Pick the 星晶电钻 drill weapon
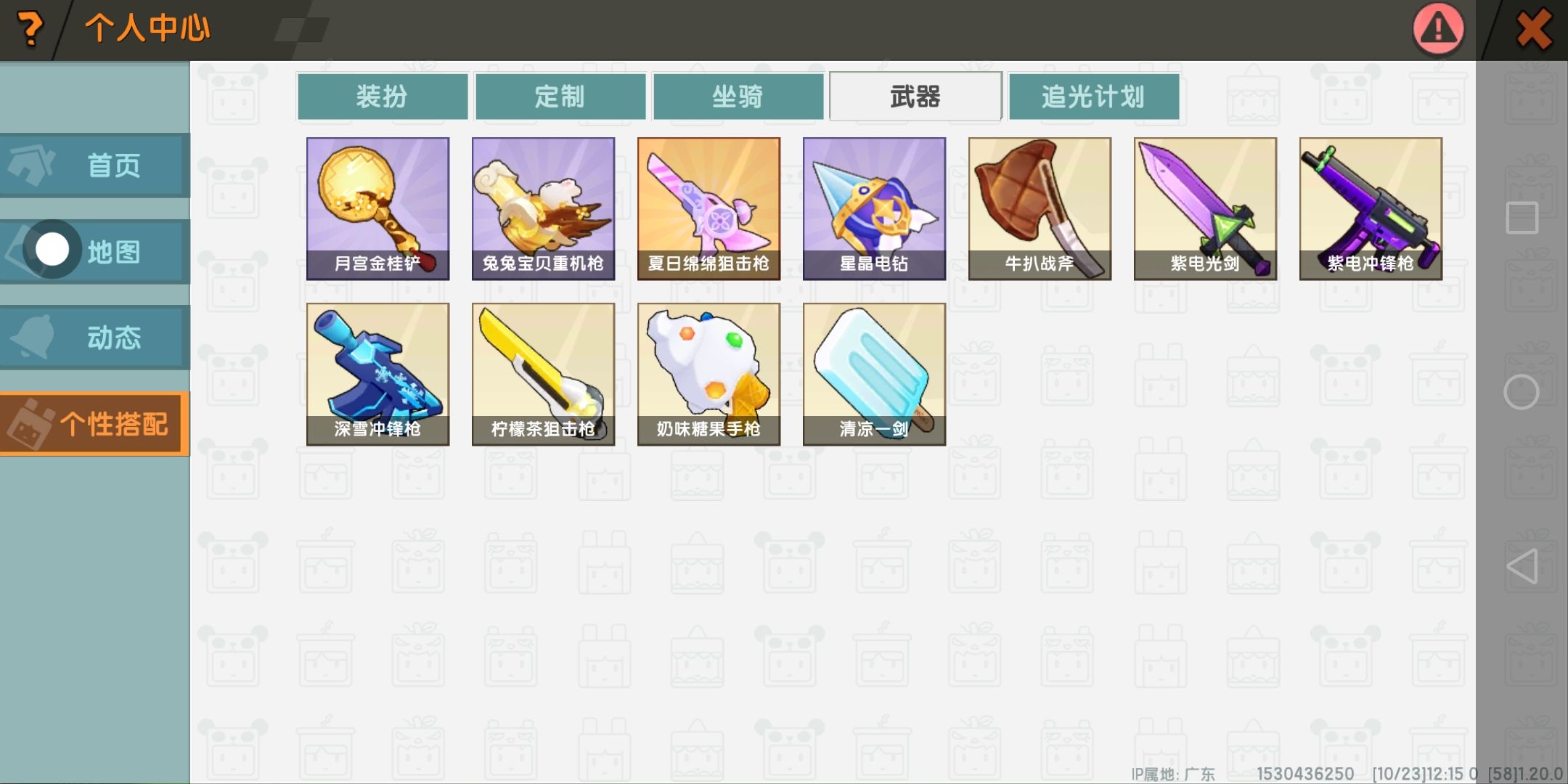This screenshot has height=784, width=1568. coord(874,209)
